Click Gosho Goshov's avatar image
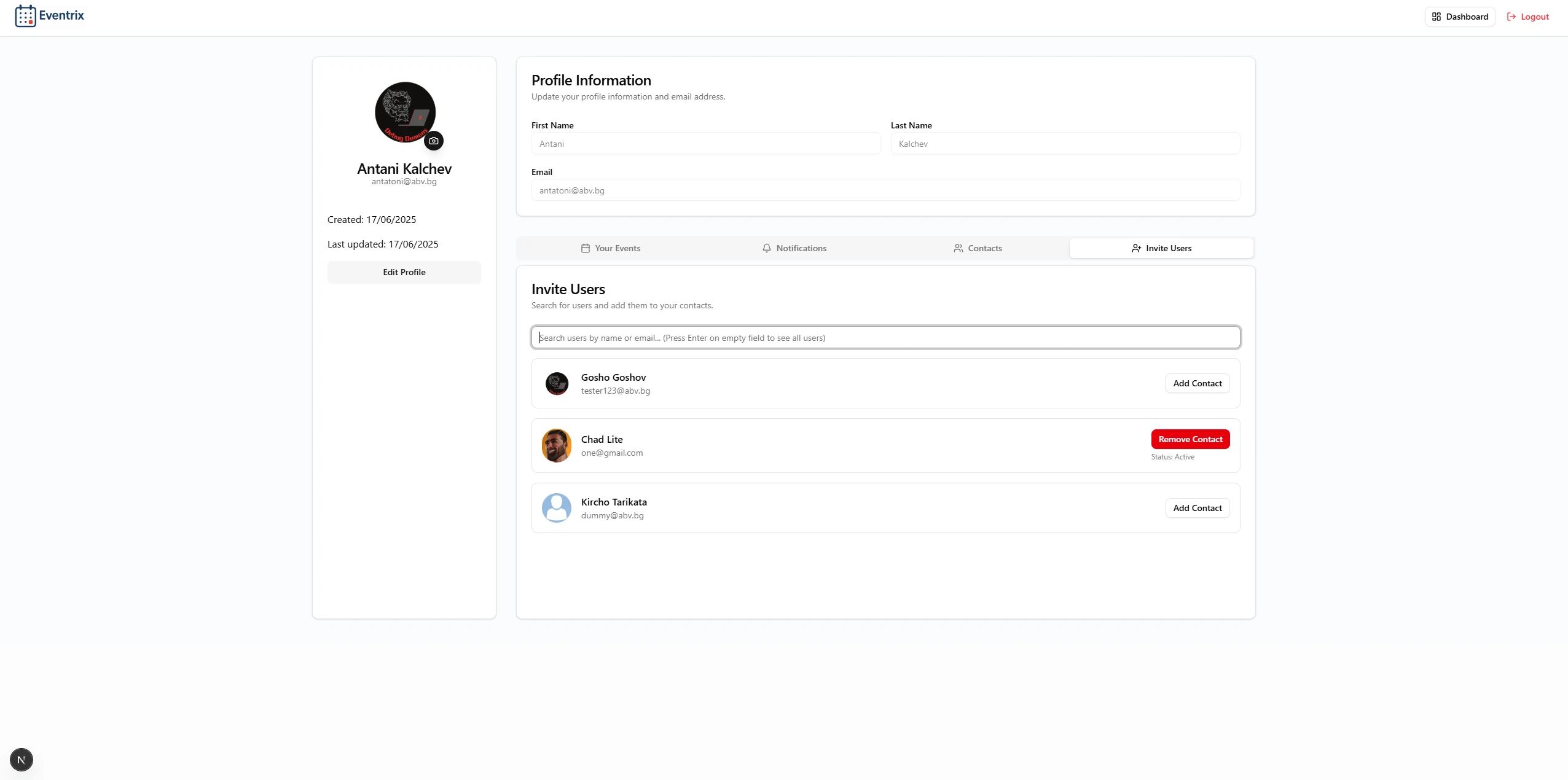The height and width of the screenshot is (780, 1568). (557, 384)
